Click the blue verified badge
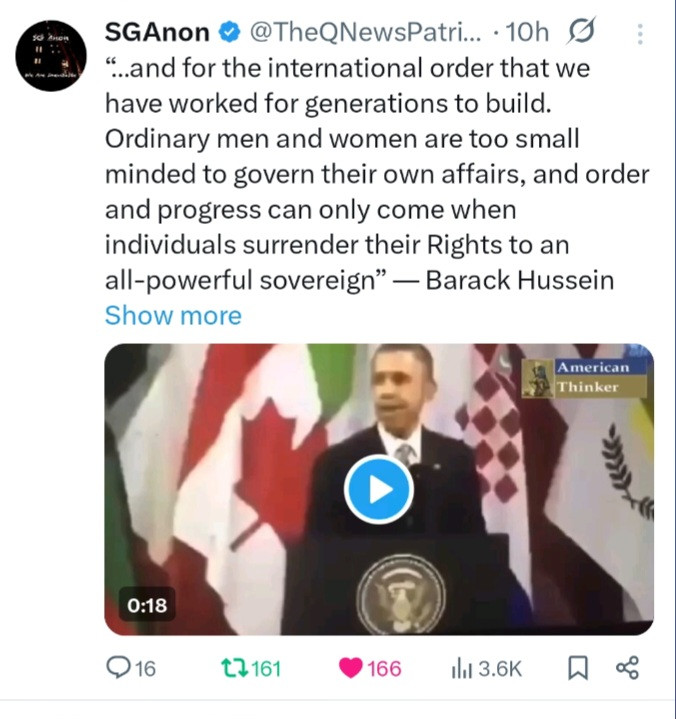Screen dimensions: 676x719 [x=229, y=33]
